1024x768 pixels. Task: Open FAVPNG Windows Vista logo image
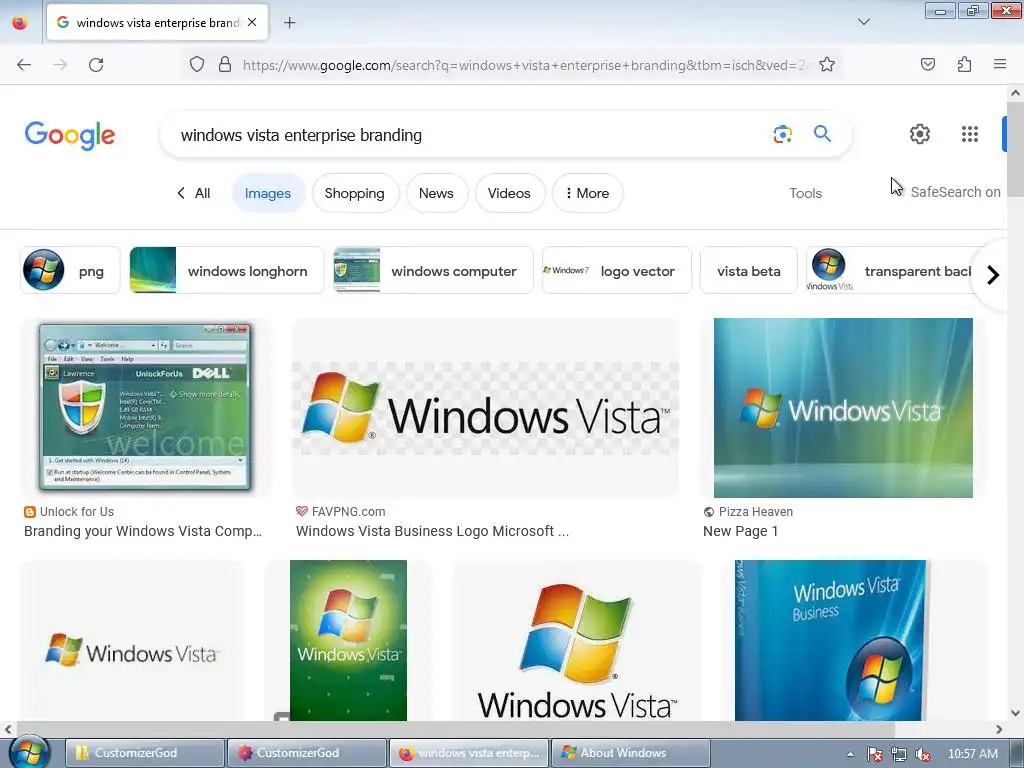(x=485, y=408)
